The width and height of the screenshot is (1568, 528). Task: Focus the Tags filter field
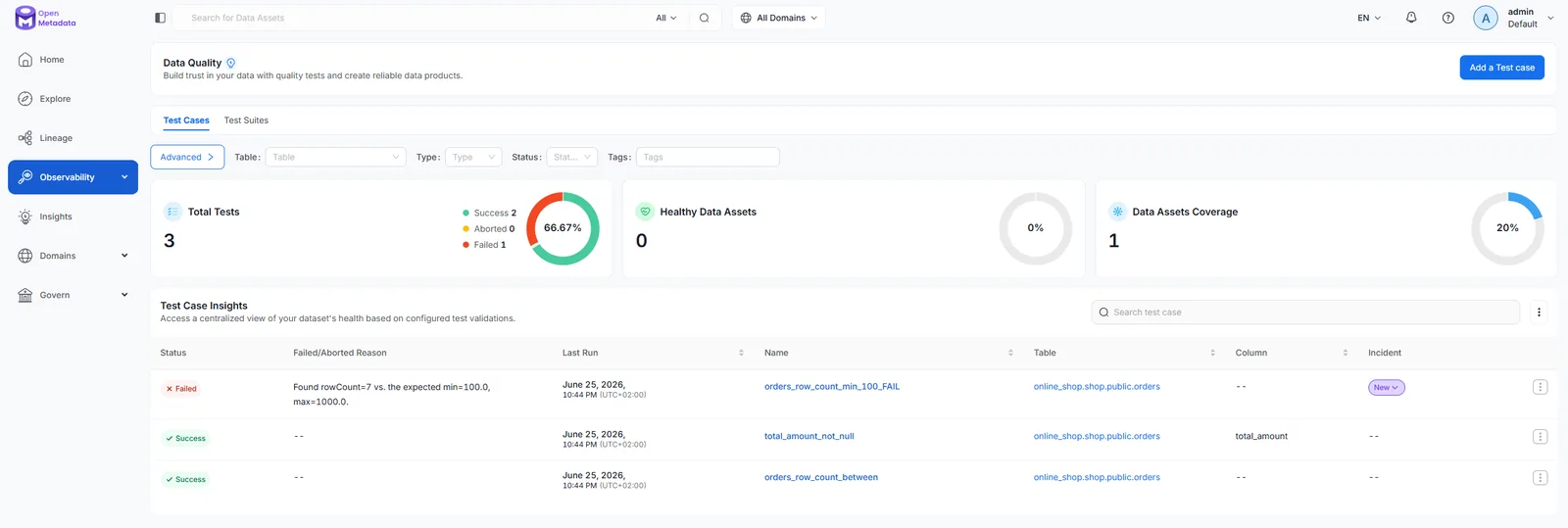708,157
